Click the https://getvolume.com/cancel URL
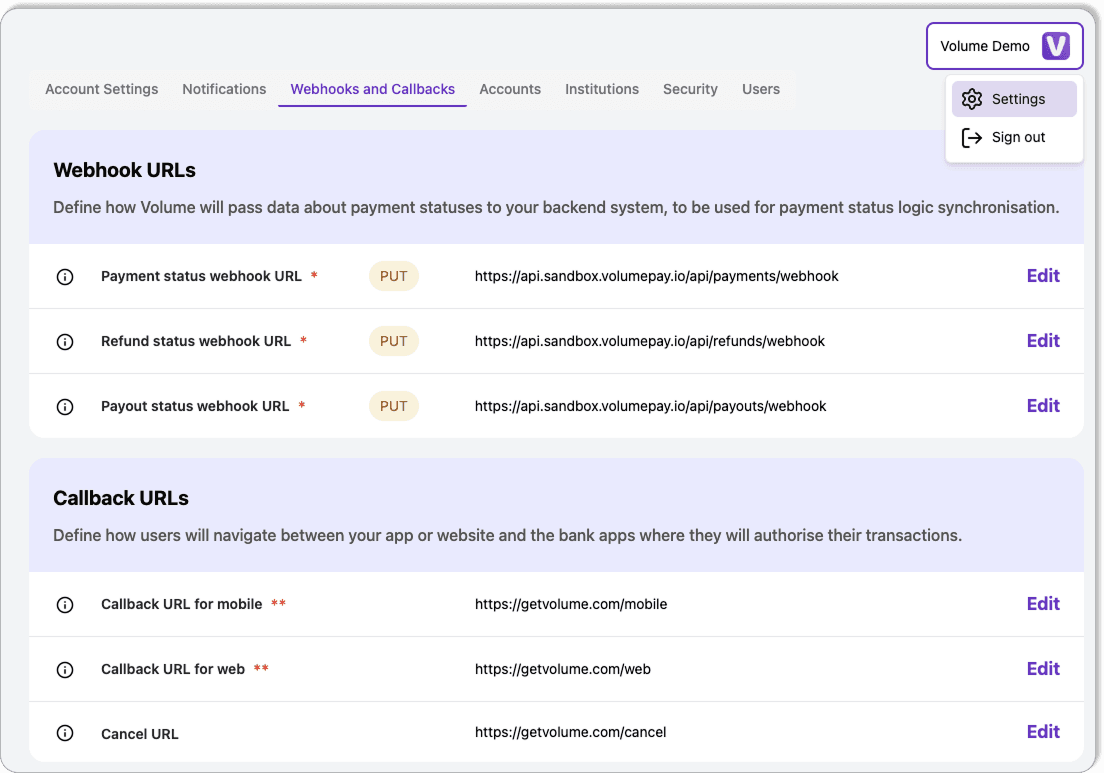Viewport: 1104px width, 773px height. pos(570,732)
